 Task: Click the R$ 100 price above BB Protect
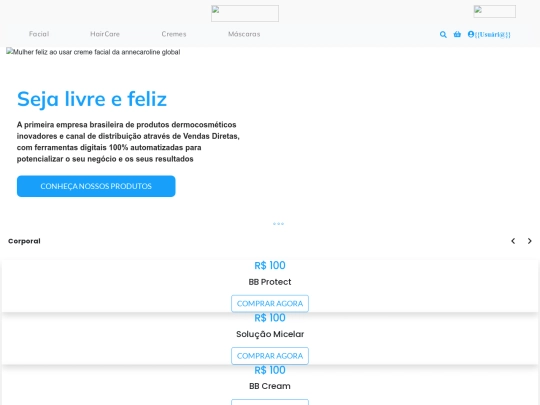(x=270, y=266)
